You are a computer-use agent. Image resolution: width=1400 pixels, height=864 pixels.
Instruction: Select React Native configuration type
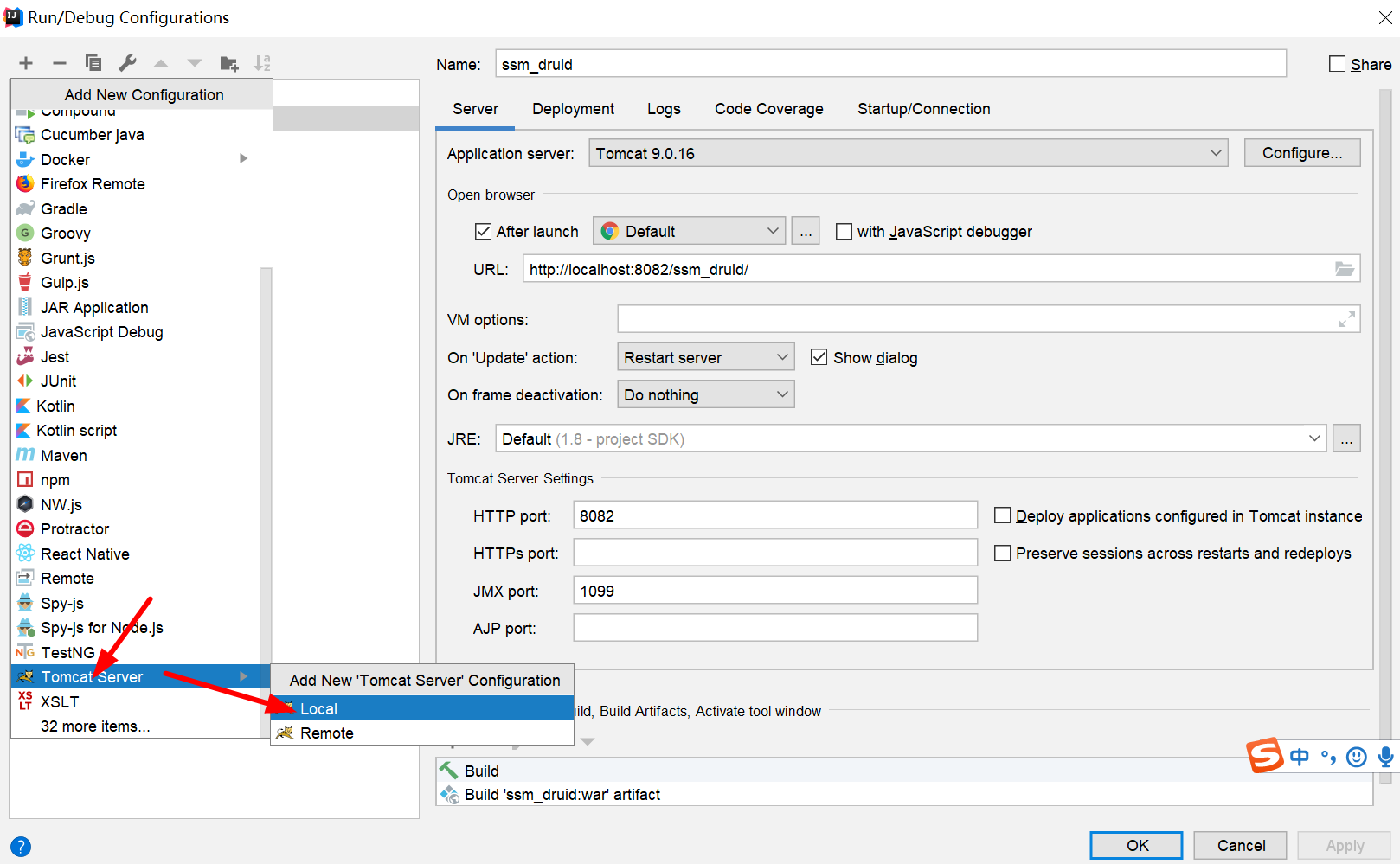click(135, 554)
